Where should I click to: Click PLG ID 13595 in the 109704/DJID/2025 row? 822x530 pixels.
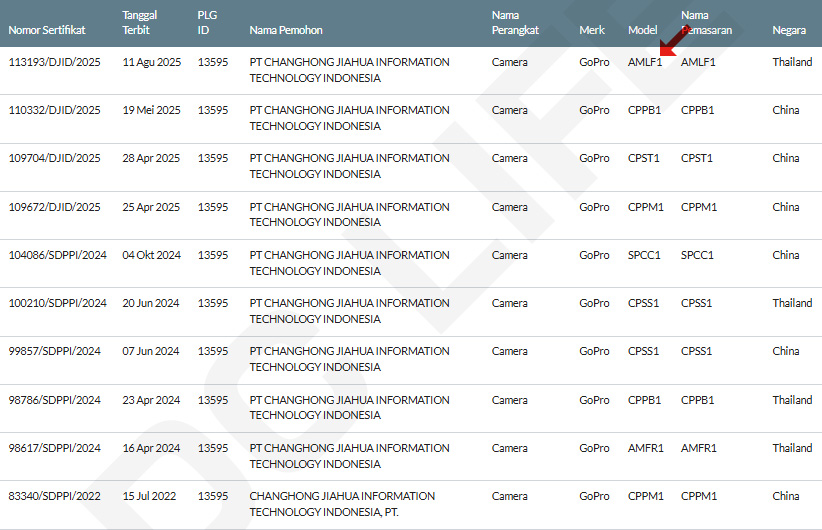[x=213, y=158]
